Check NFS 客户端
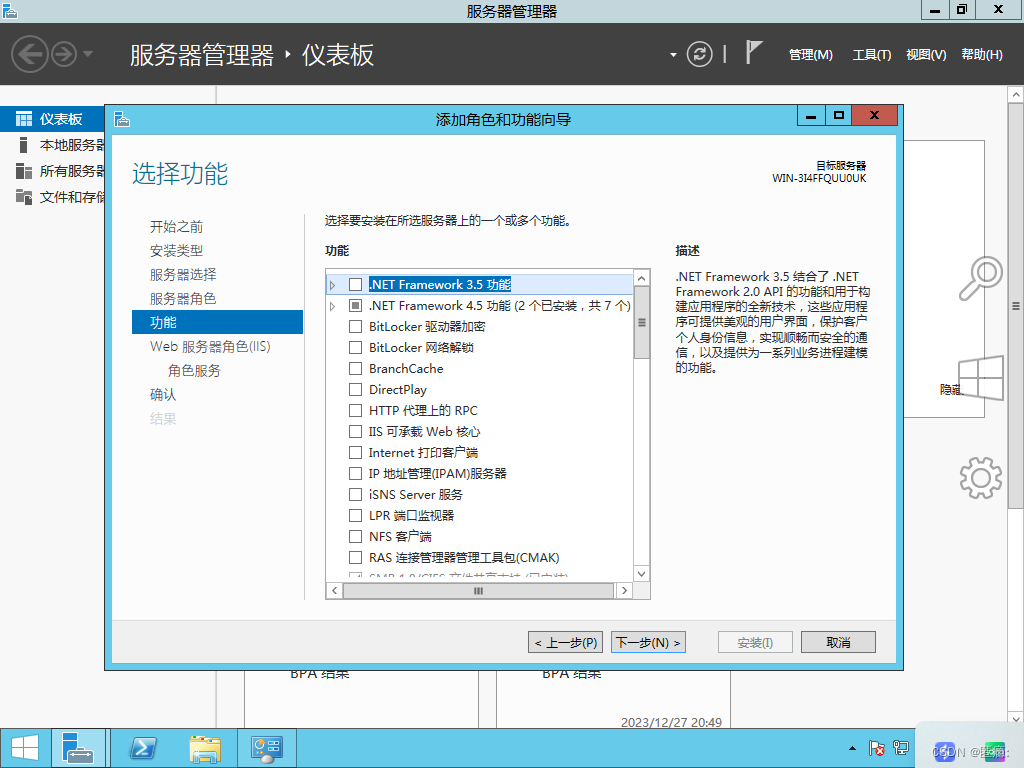Viewport: 1024px width, 768px height. coord(355,537)
